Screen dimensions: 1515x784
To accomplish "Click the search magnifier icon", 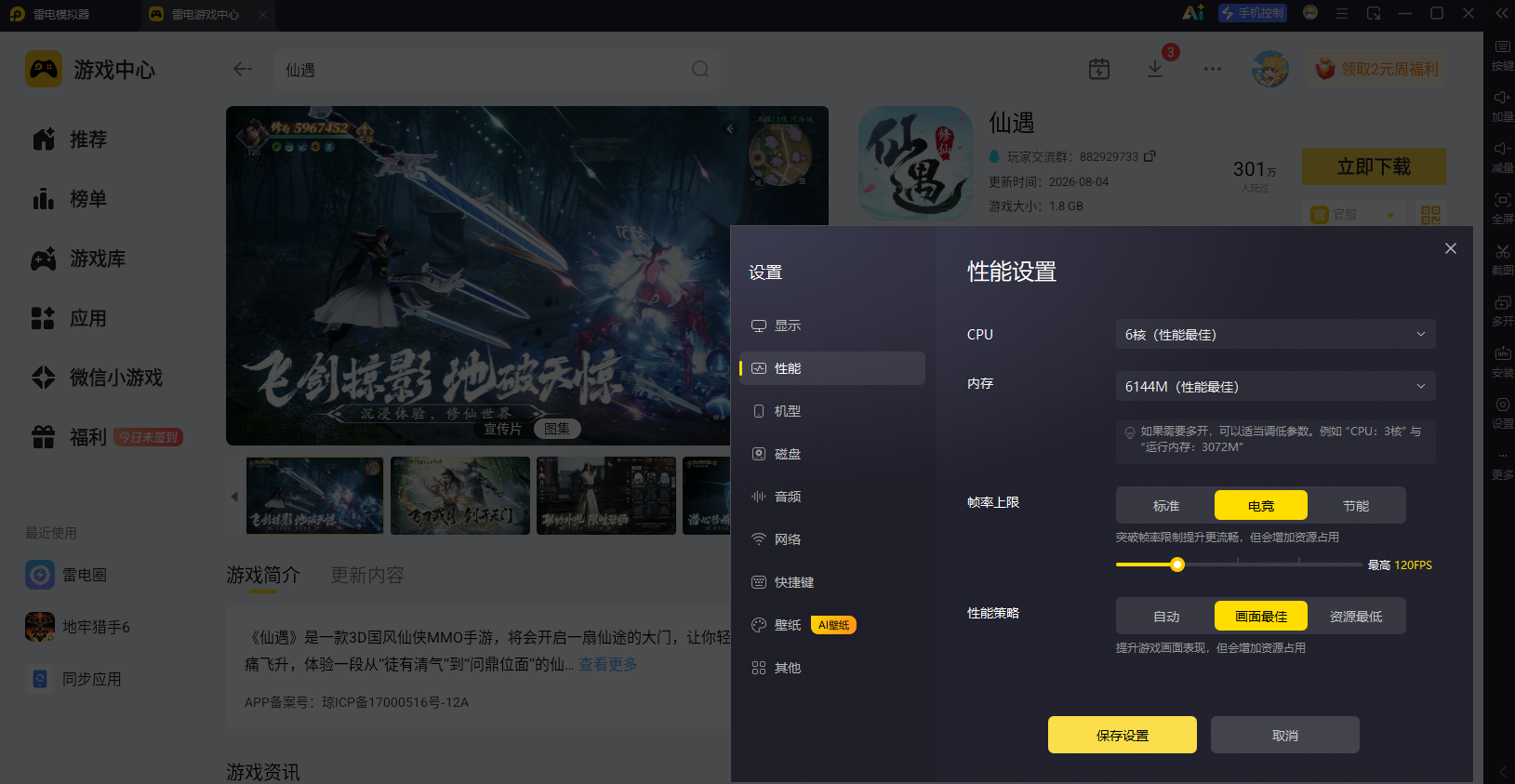I will (x=700, y=70).
